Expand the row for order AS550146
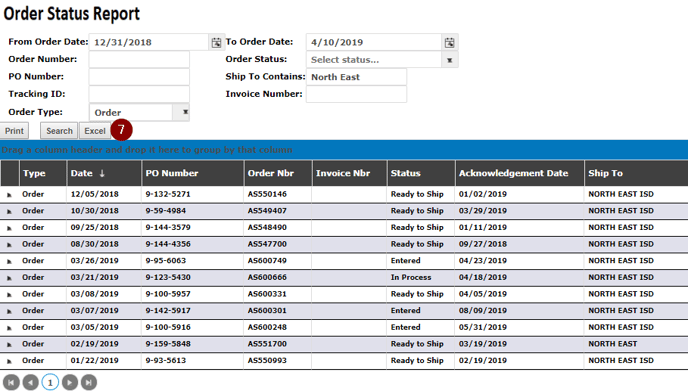 tap(9, 195)
